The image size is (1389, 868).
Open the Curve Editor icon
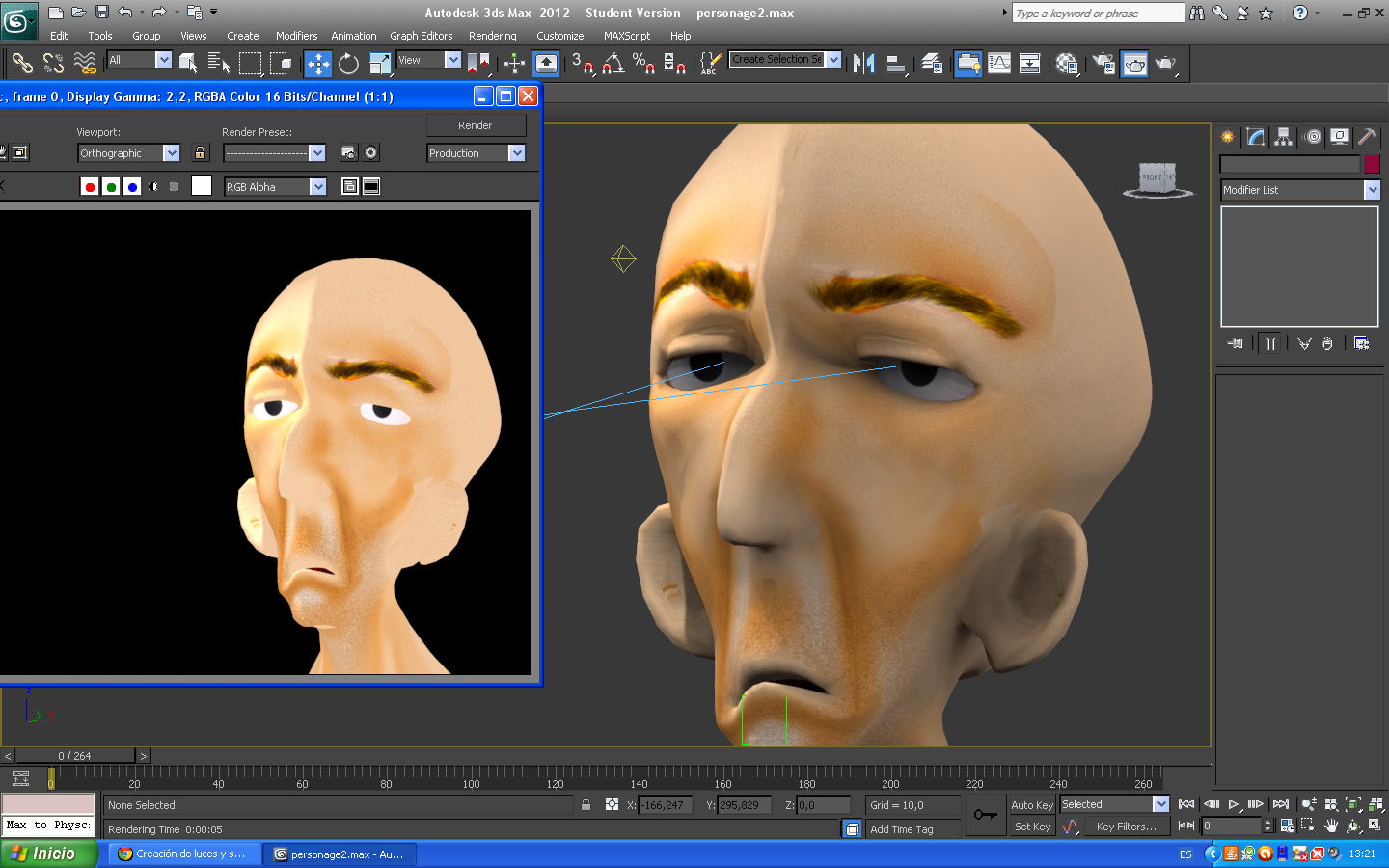(x=999, y=64)
